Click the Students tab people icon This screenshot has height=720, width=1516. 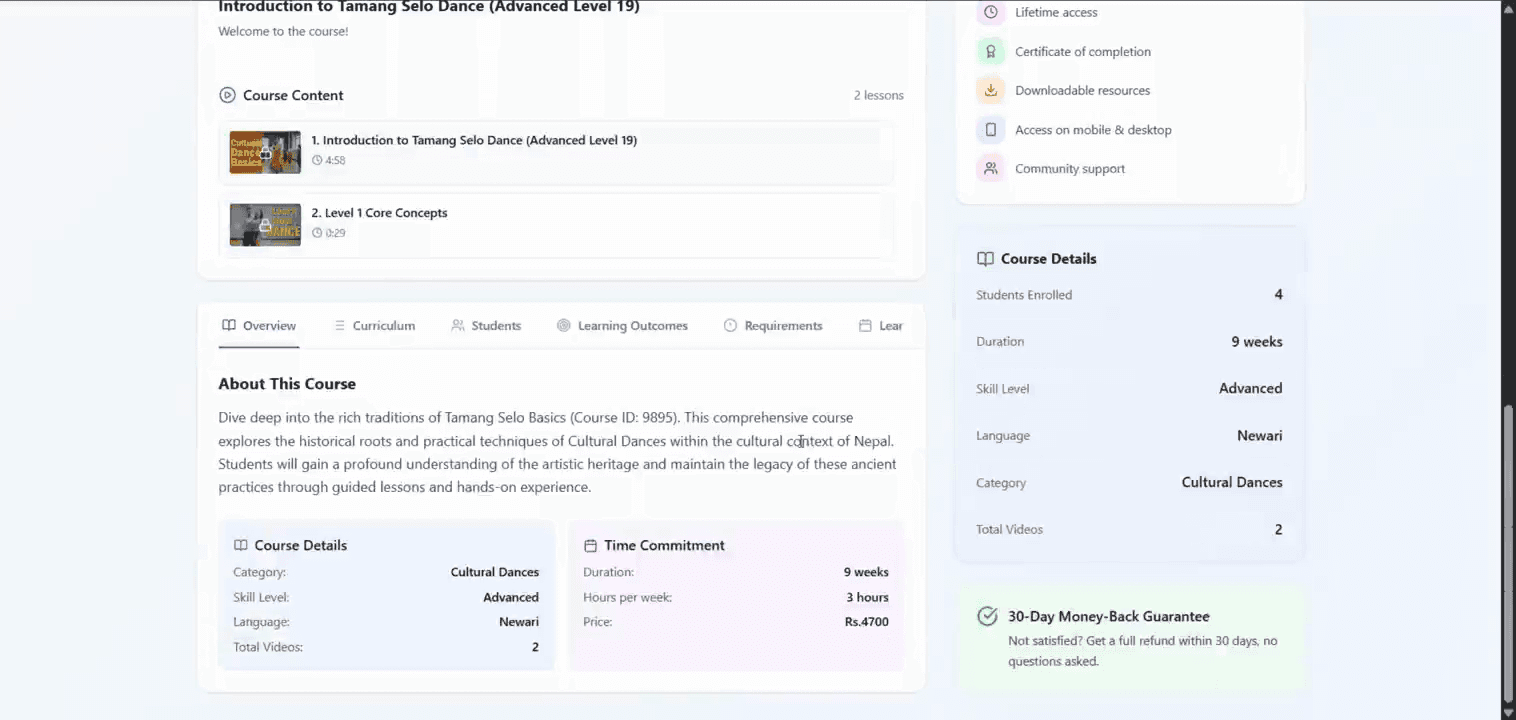pyautogui.click(x=458, y=325)
